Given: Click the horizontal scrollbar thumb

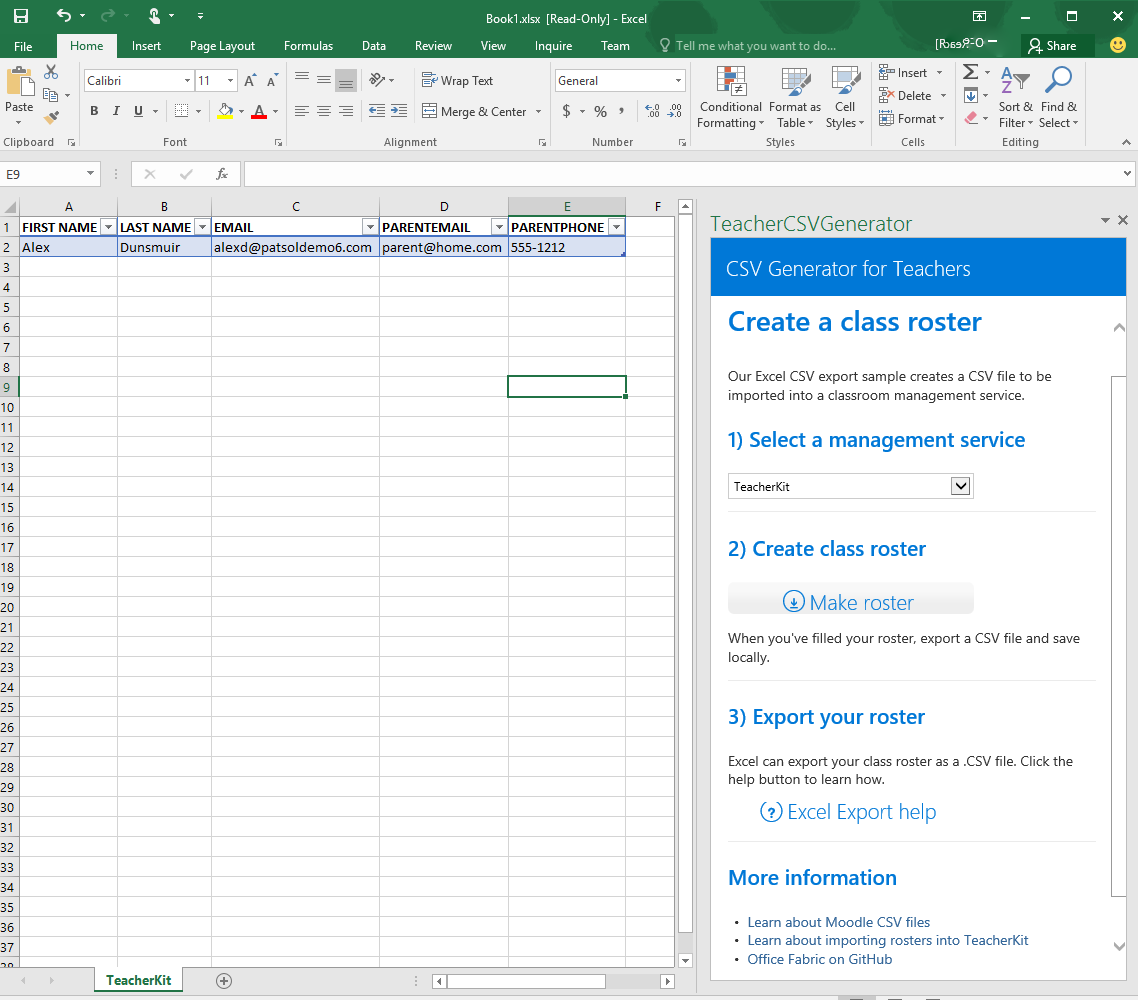Looking at the screenshot, I should pyautogui.click(x=526, y=981).
